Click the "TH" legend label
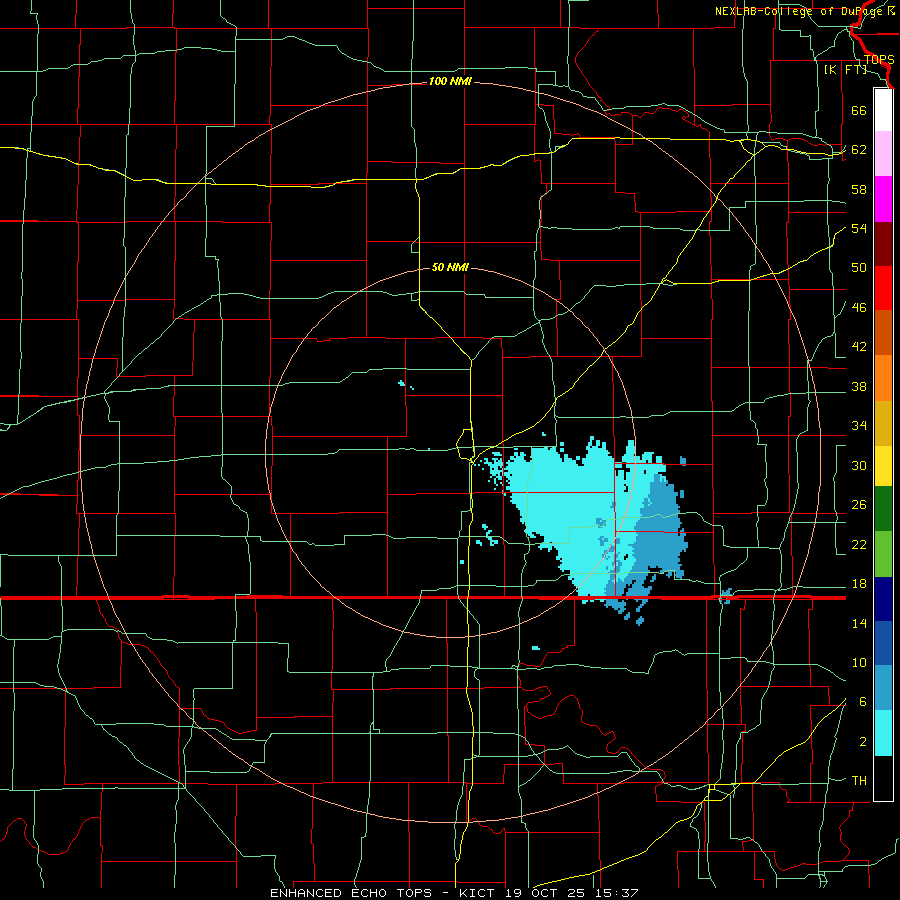 859,781
